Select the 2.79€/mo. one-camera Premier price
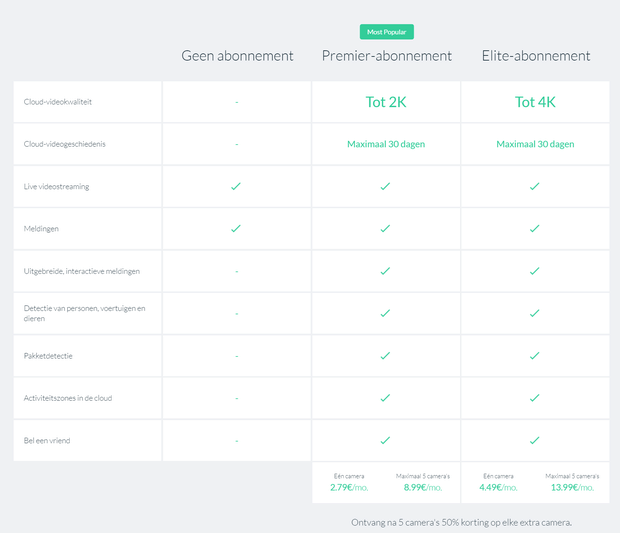 348,487
